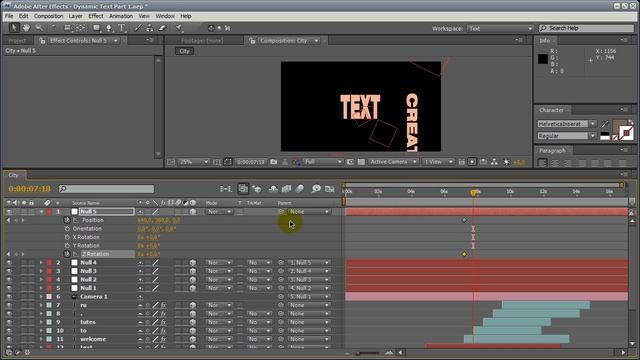Open the viewer magnification dropdown showing 25%
The width and height of the screenshot is (640, 360).
(x=194, y=162)
